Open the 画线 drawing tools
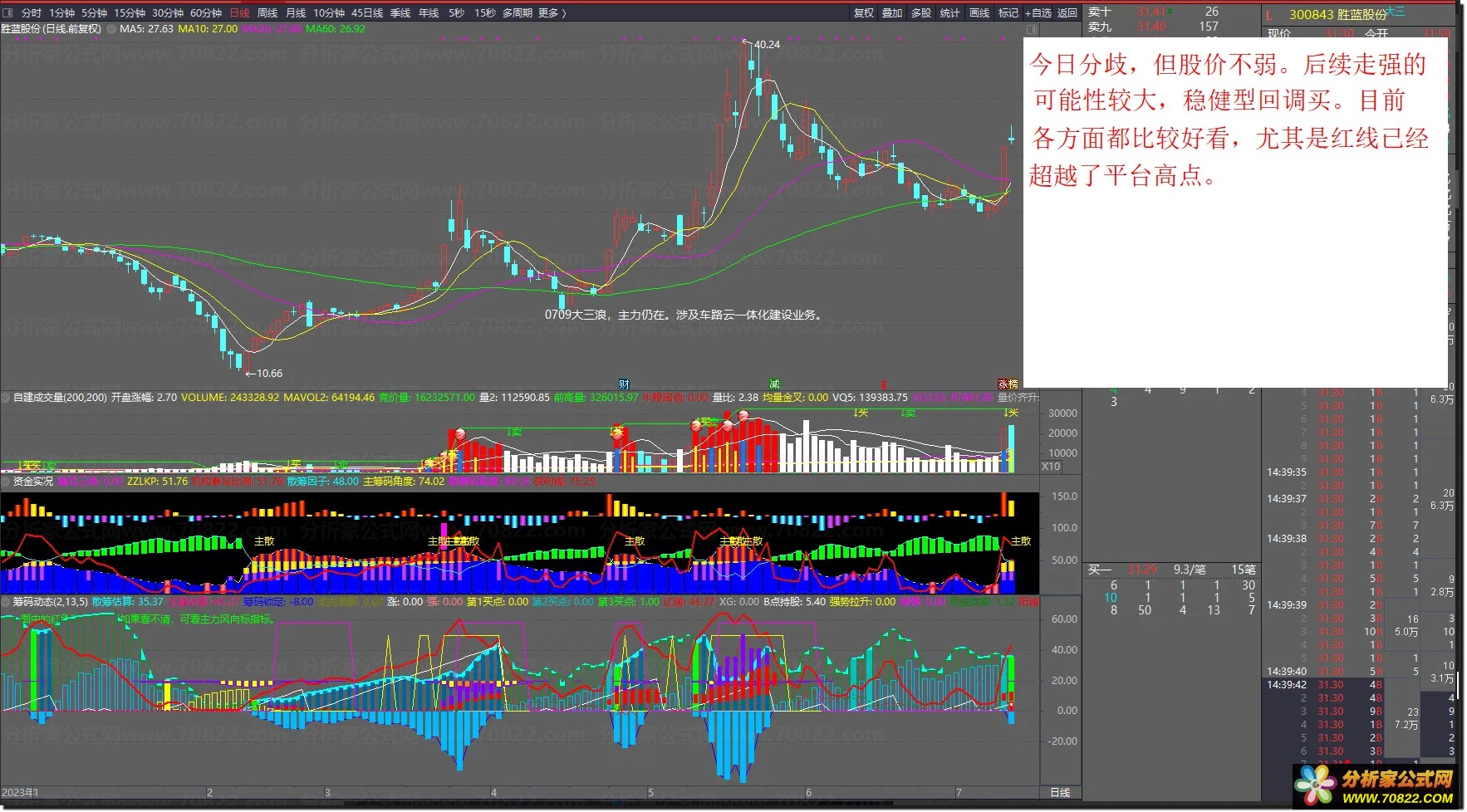The height and width of the screenshot is (812, 1467). pyautogui.click(x=980, y=13)
